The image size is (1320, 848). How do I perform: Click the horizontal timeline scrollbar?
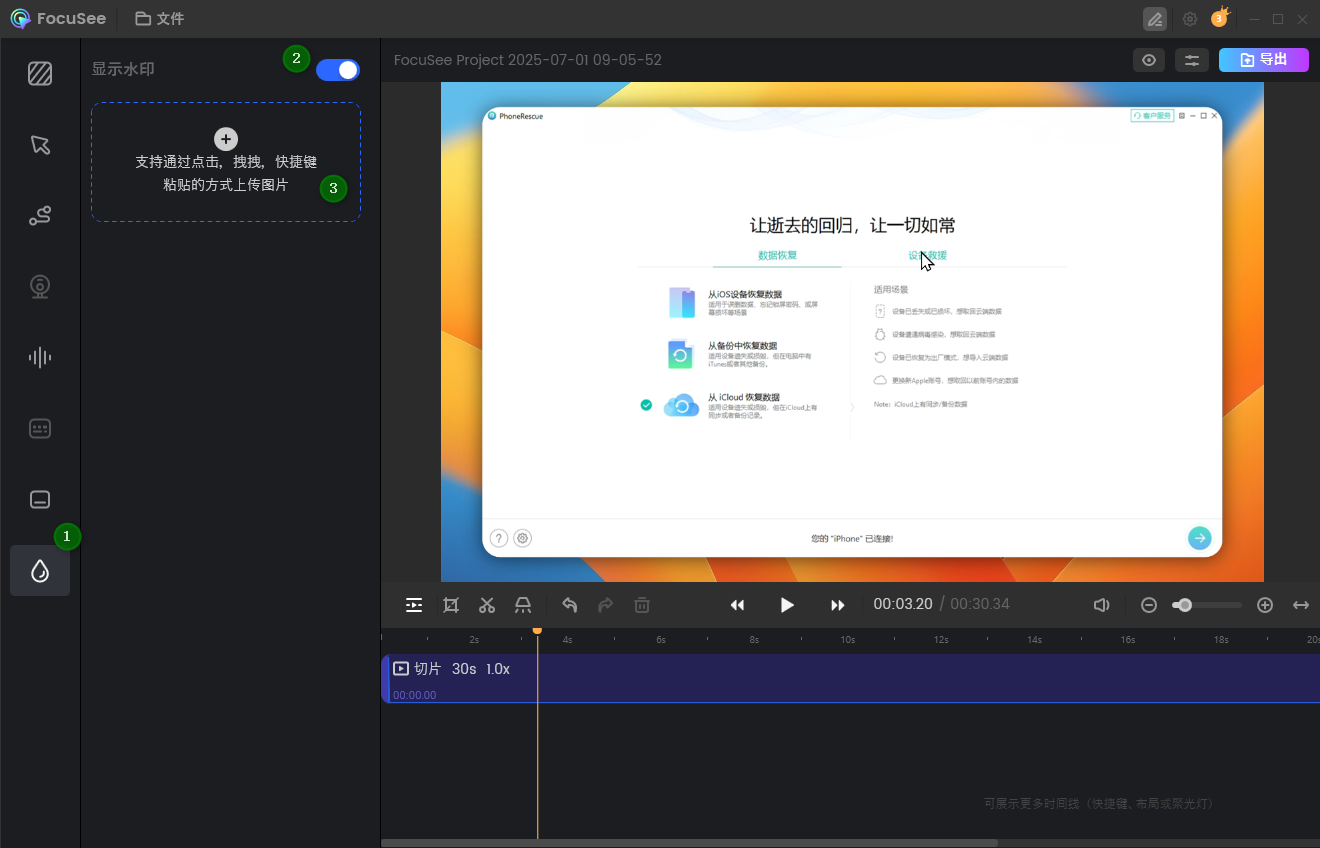[690, 843]
